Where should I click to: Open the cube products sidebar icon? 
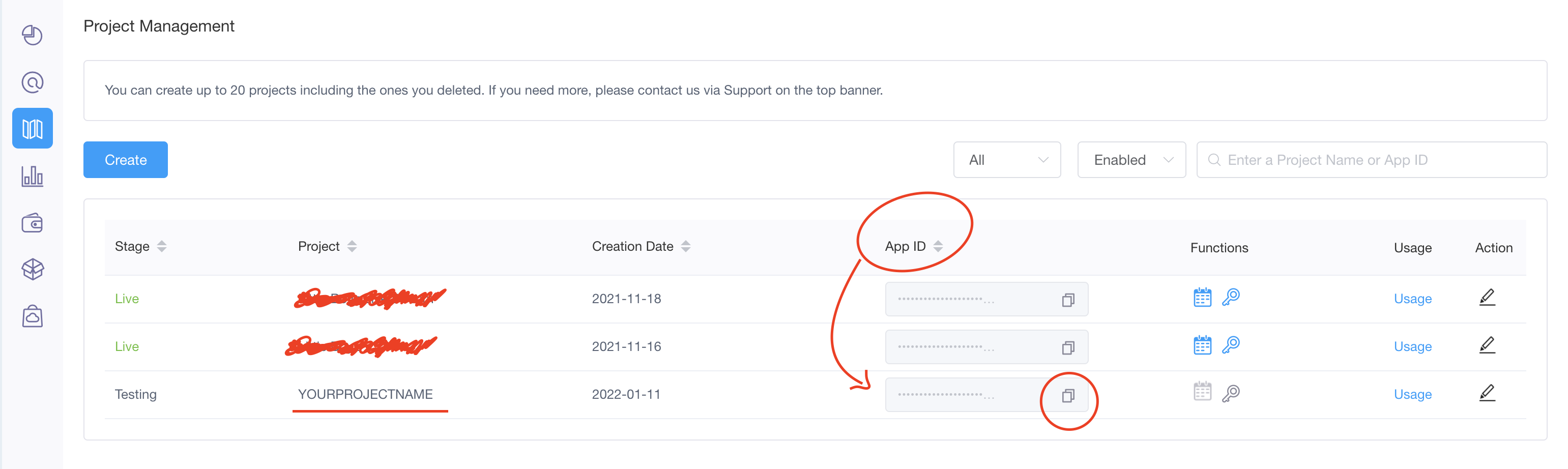tap(32, 270)
